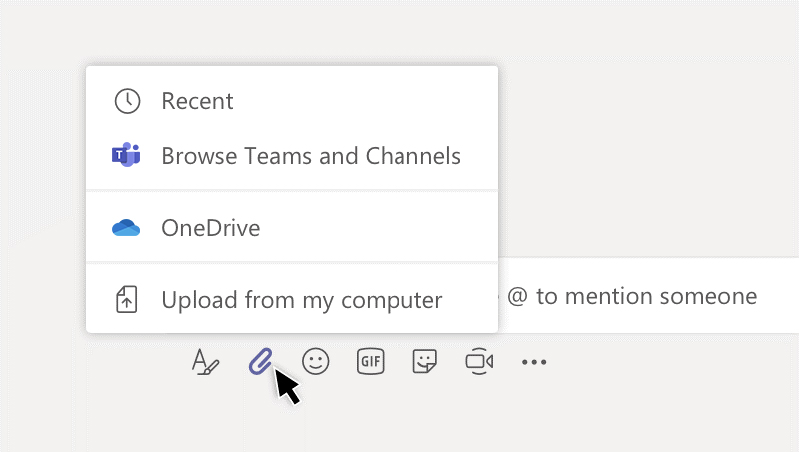Click the upload file arrow icon
Screen dimensions: 799x452
[x=126, y=299]
